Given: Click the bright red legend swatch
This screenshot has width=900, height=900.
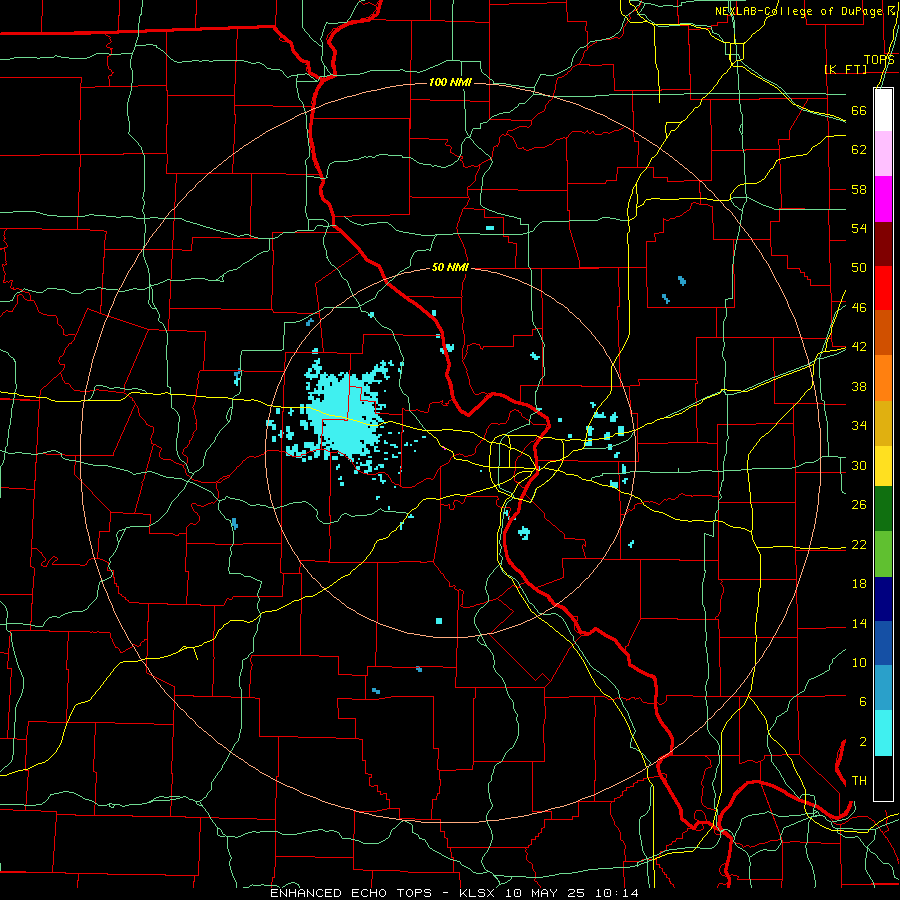Looking at the screenshot, I should point(883,288).
